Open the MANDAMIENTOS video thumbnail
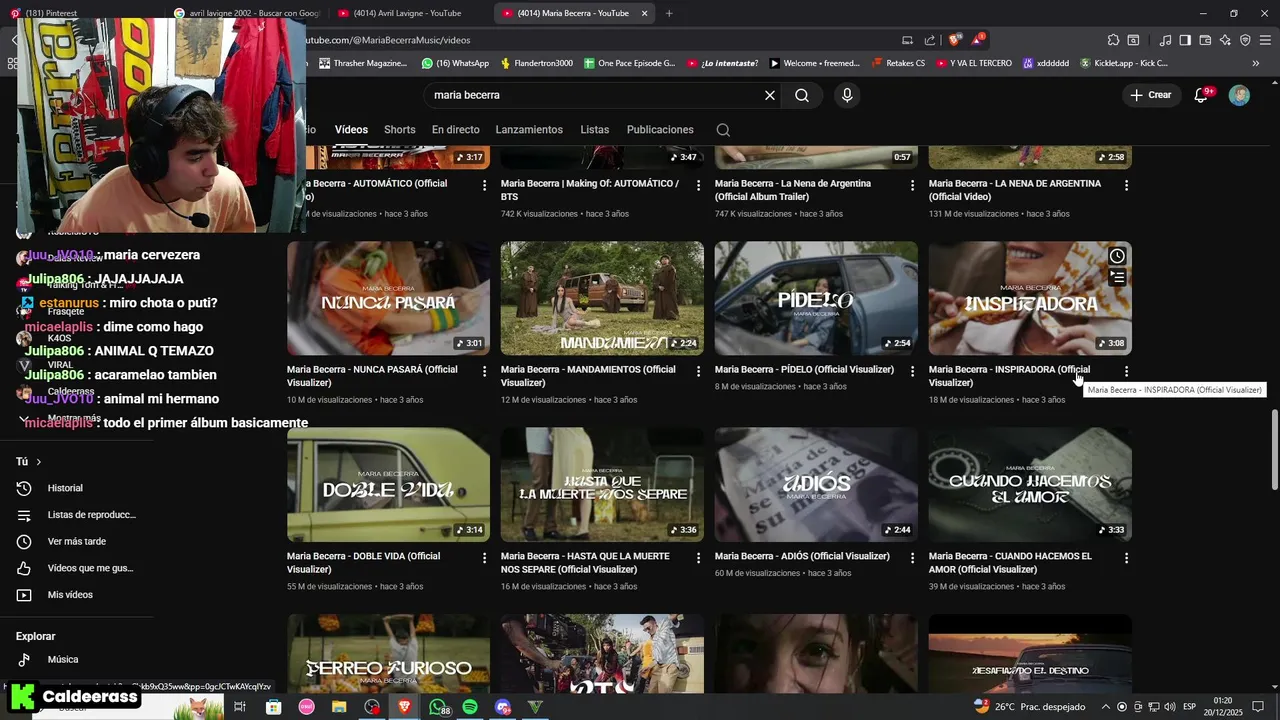The height and width of the screenshot is (720, 1280). point(602,298)
